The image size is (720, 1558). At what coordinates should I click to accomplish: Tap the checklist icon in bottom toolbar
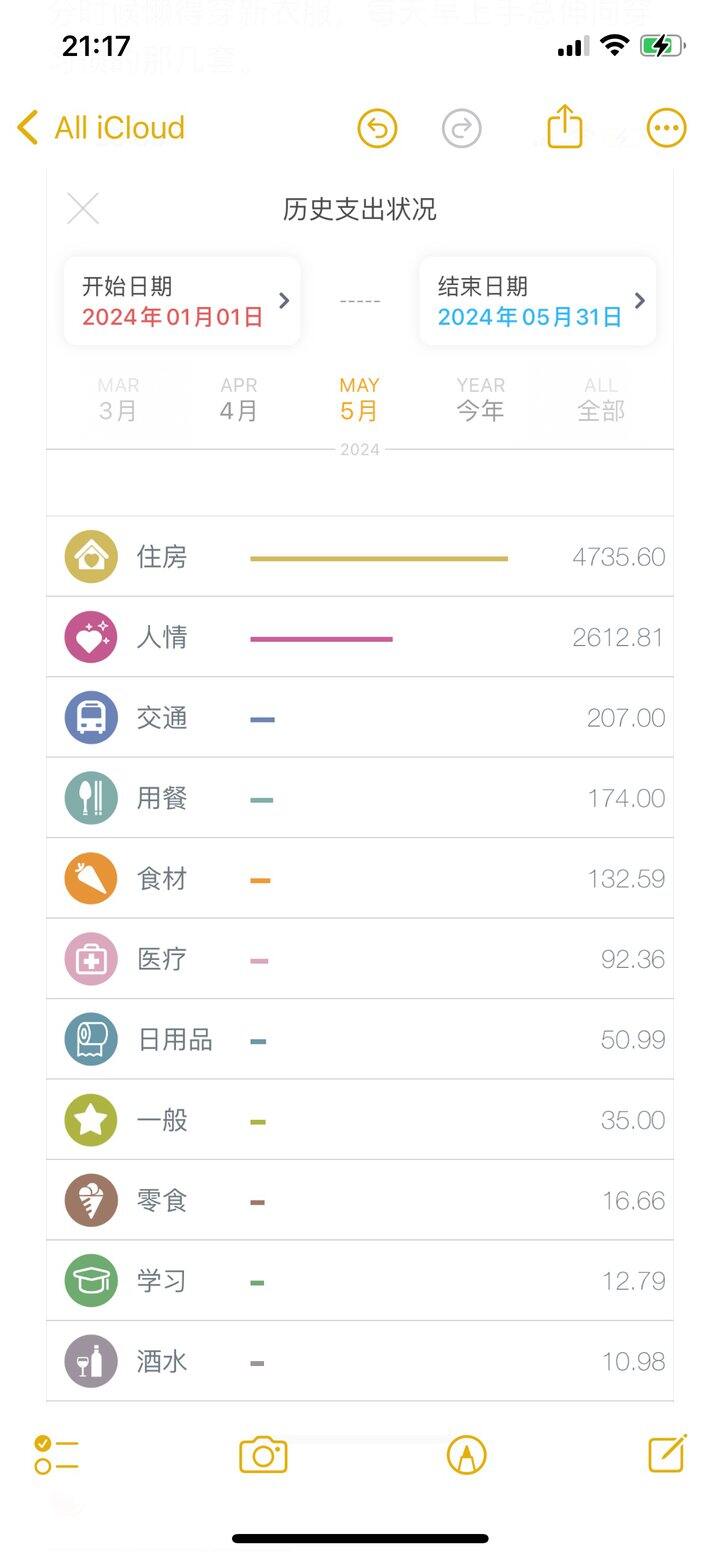click(x=56, y=1455)
